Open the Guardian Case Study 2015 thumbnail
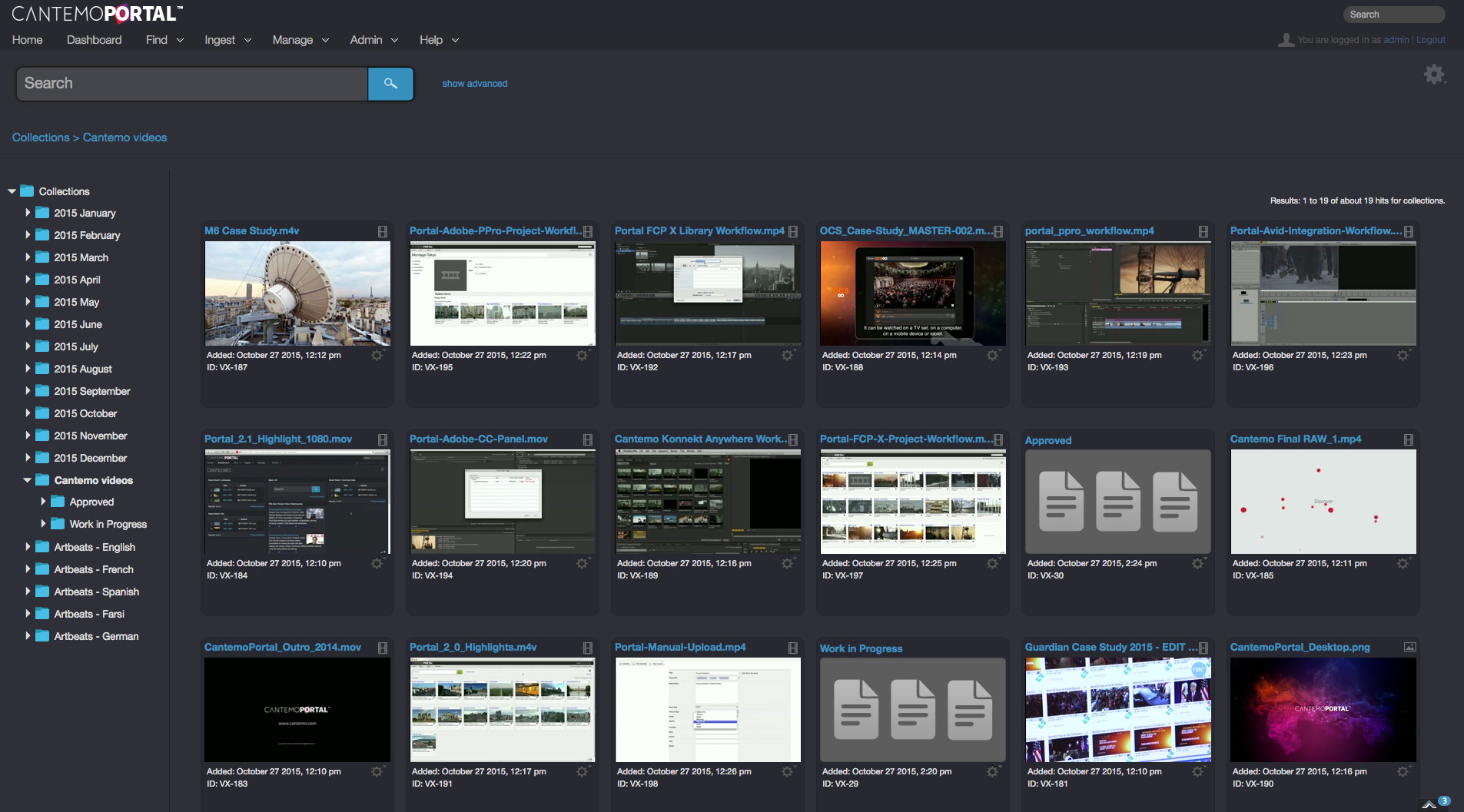 (x=1117, y=710)
